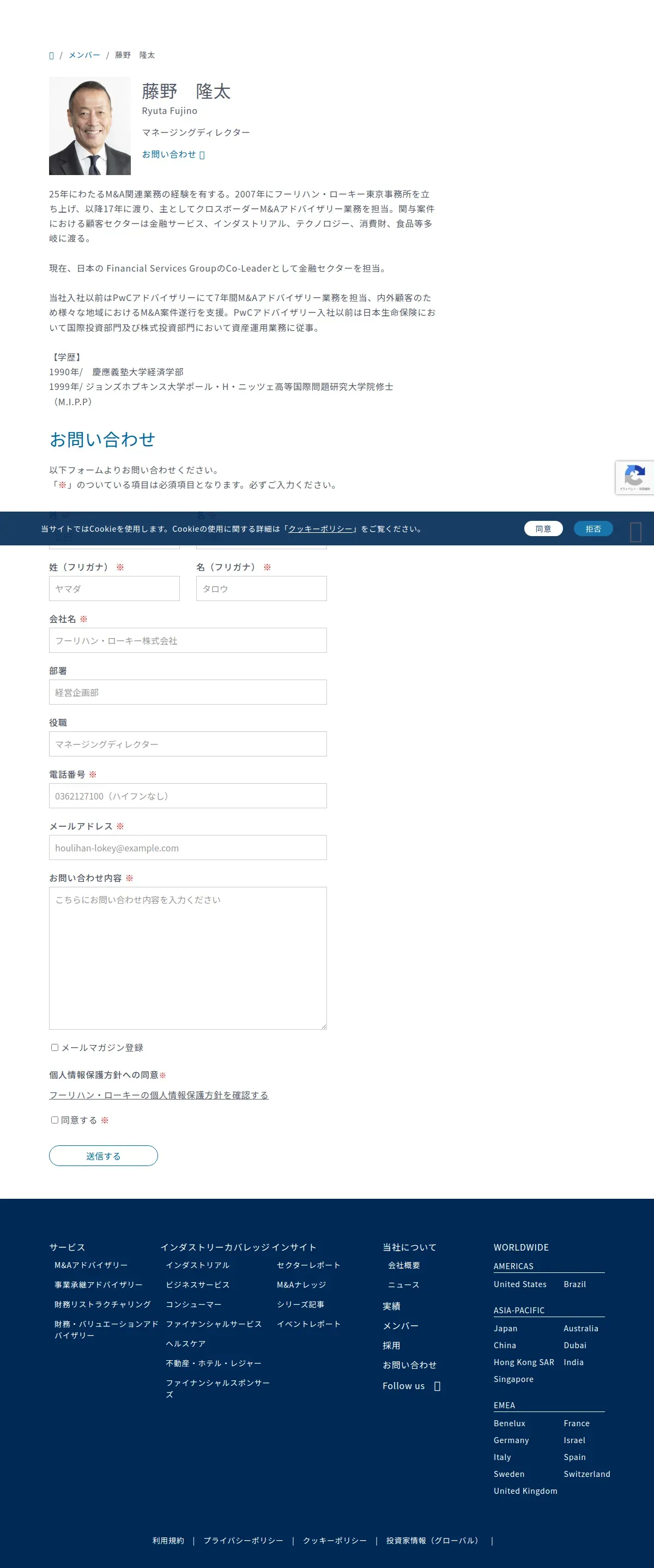Viewport: 654px width, 1568px height.
Task: Select Hong Kong SAR region link
Action: pyautogui.click(x=524, y=1362)
